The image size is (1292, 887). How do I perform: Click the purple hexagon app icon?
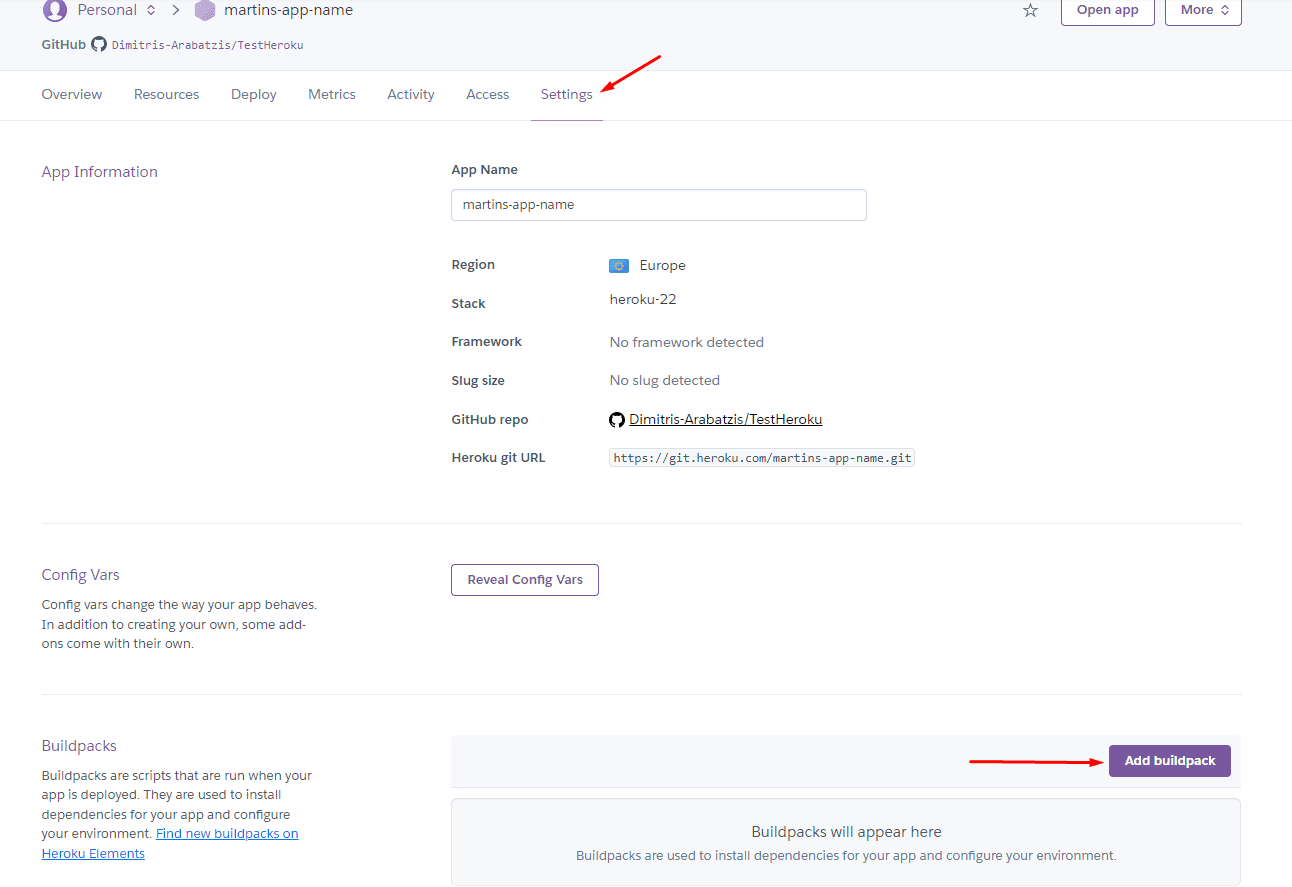click(205, 10)
